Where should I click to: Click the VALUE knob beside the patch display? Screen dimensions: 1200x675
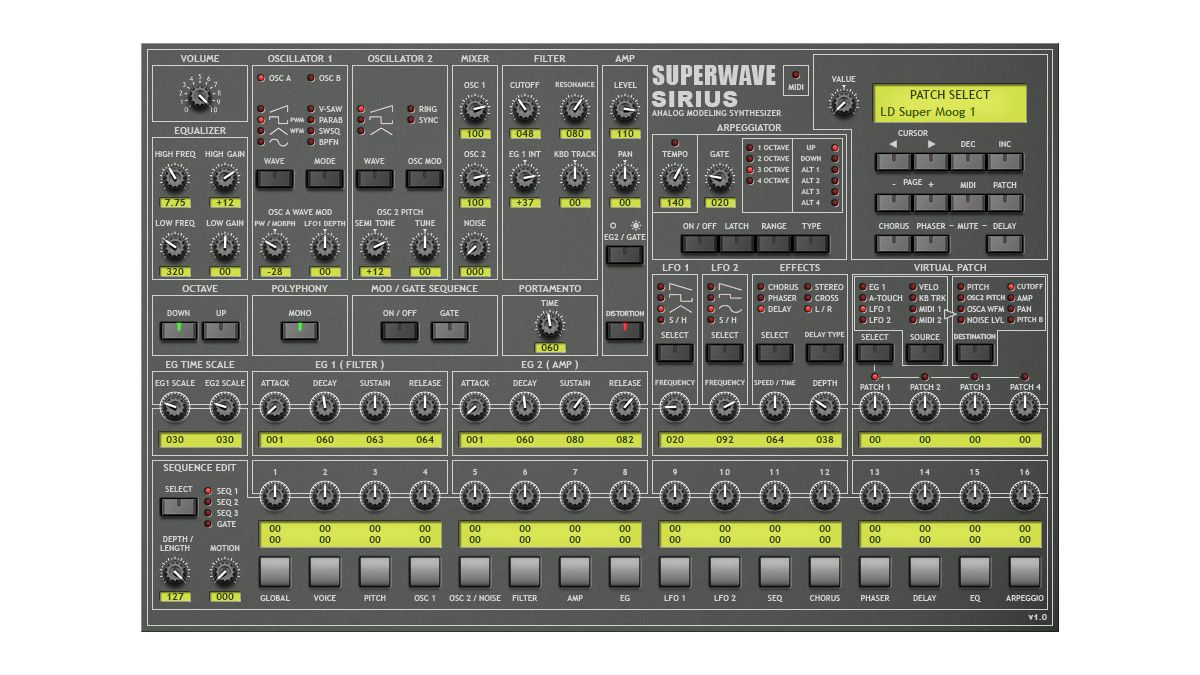pyautogui.click(x=844, y=102)
